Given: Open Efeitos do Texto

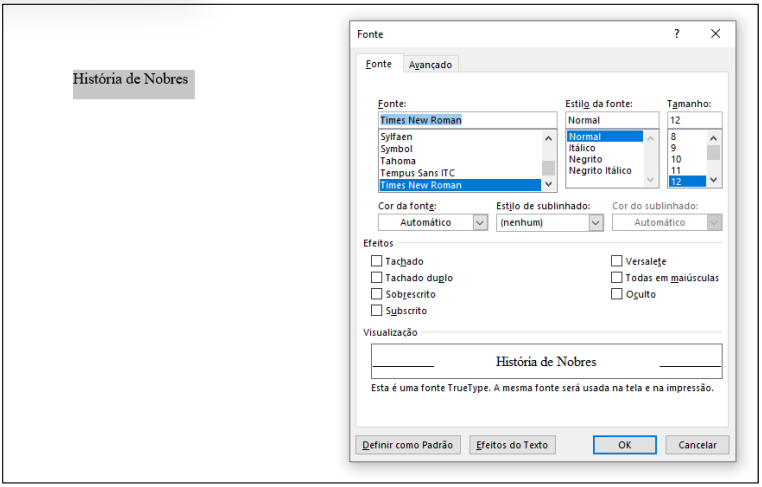Looking at the screenshot, I should pyautogui.click(x=512, y=445).
